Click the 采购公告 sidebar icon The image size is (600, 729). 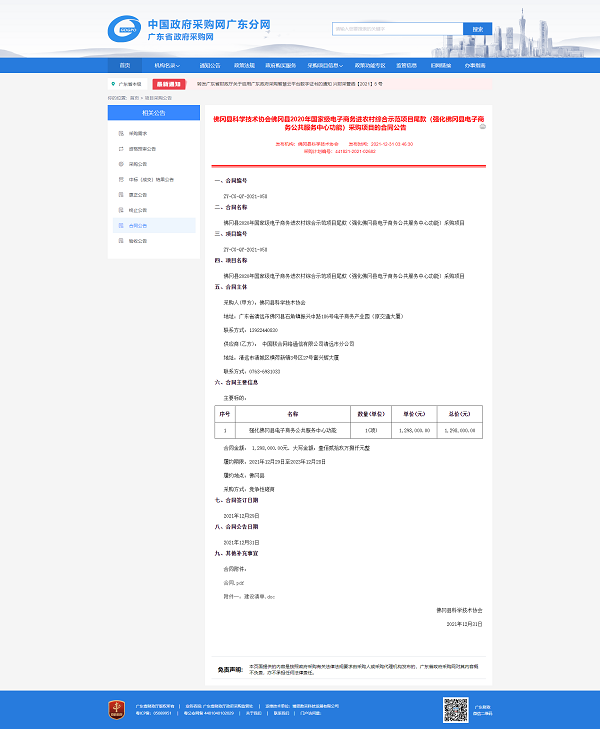(x=121, y=164)
